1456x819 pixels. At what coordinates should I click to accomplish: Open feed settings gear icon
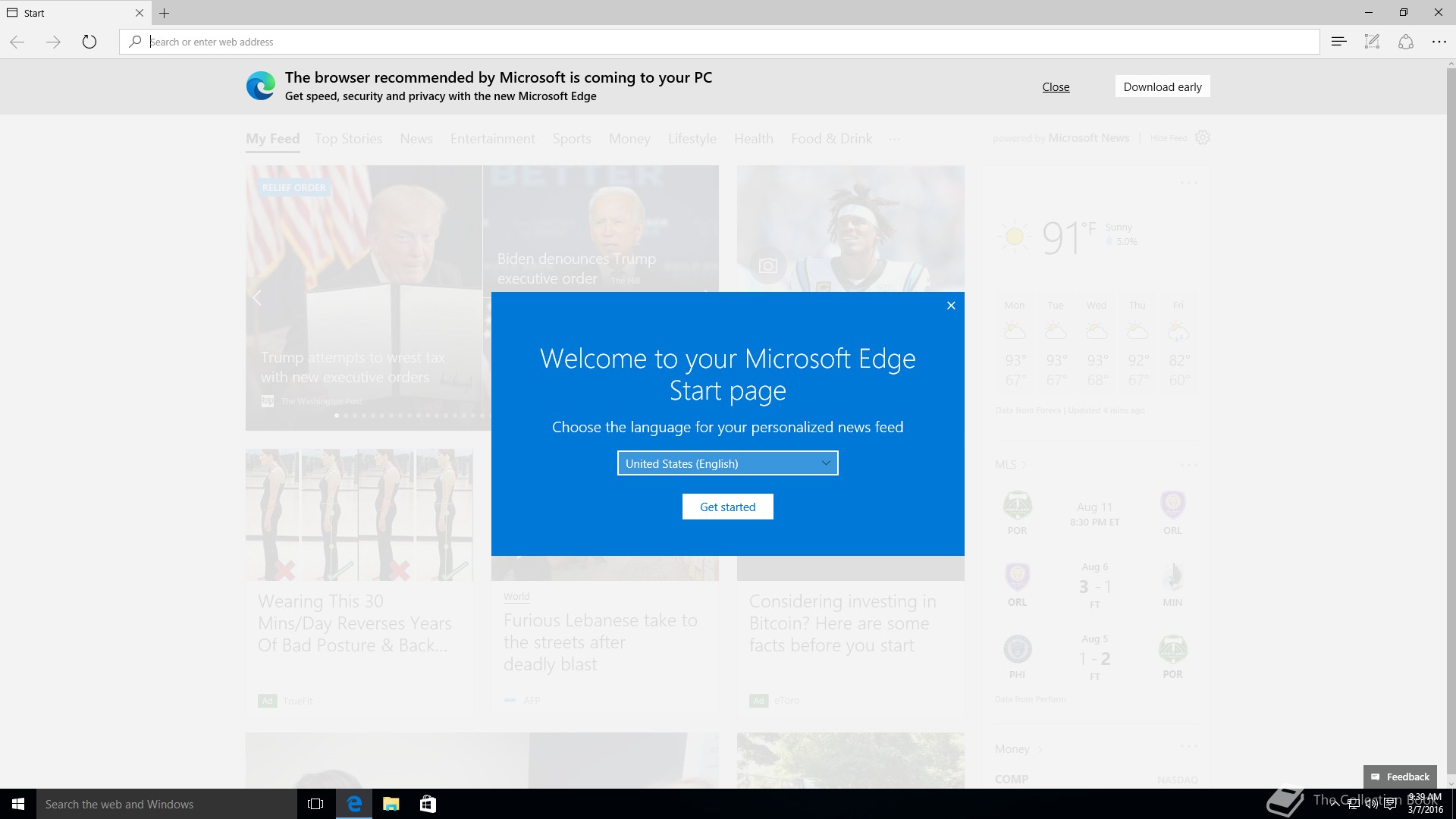1203,138
